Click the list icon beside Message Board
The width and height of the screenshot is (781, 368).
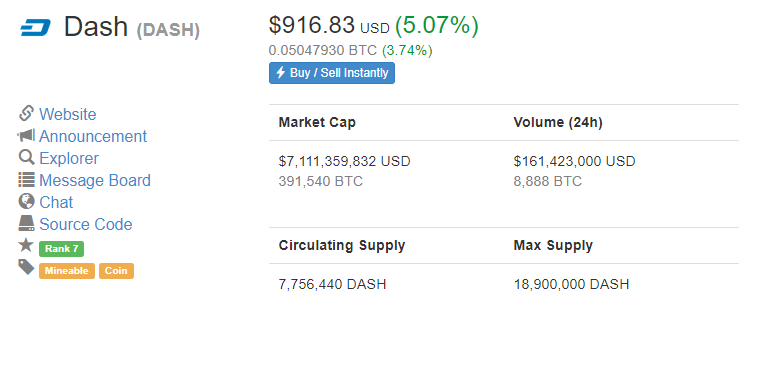coord(26,180)
